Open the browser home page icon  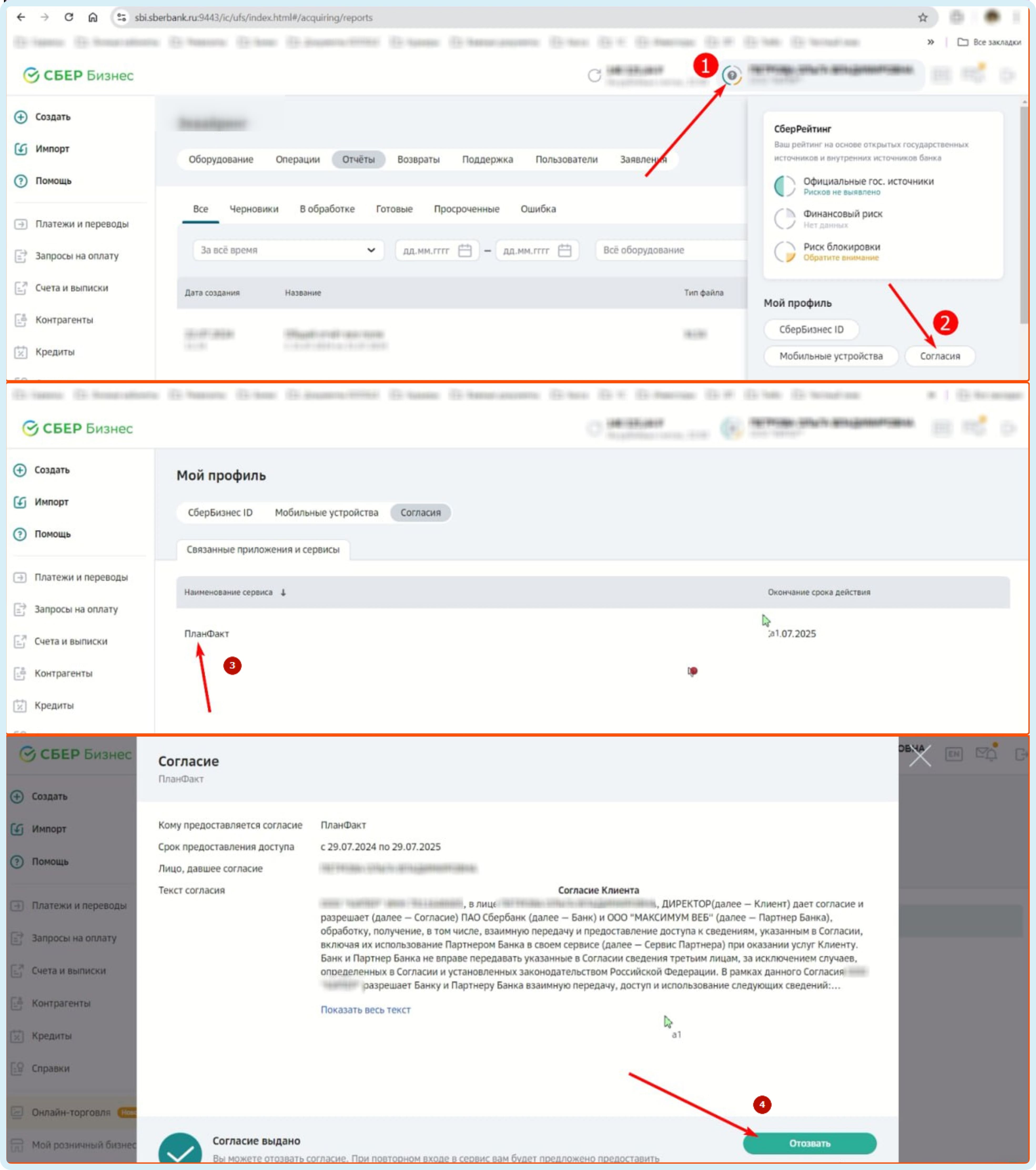pos(93,17)
